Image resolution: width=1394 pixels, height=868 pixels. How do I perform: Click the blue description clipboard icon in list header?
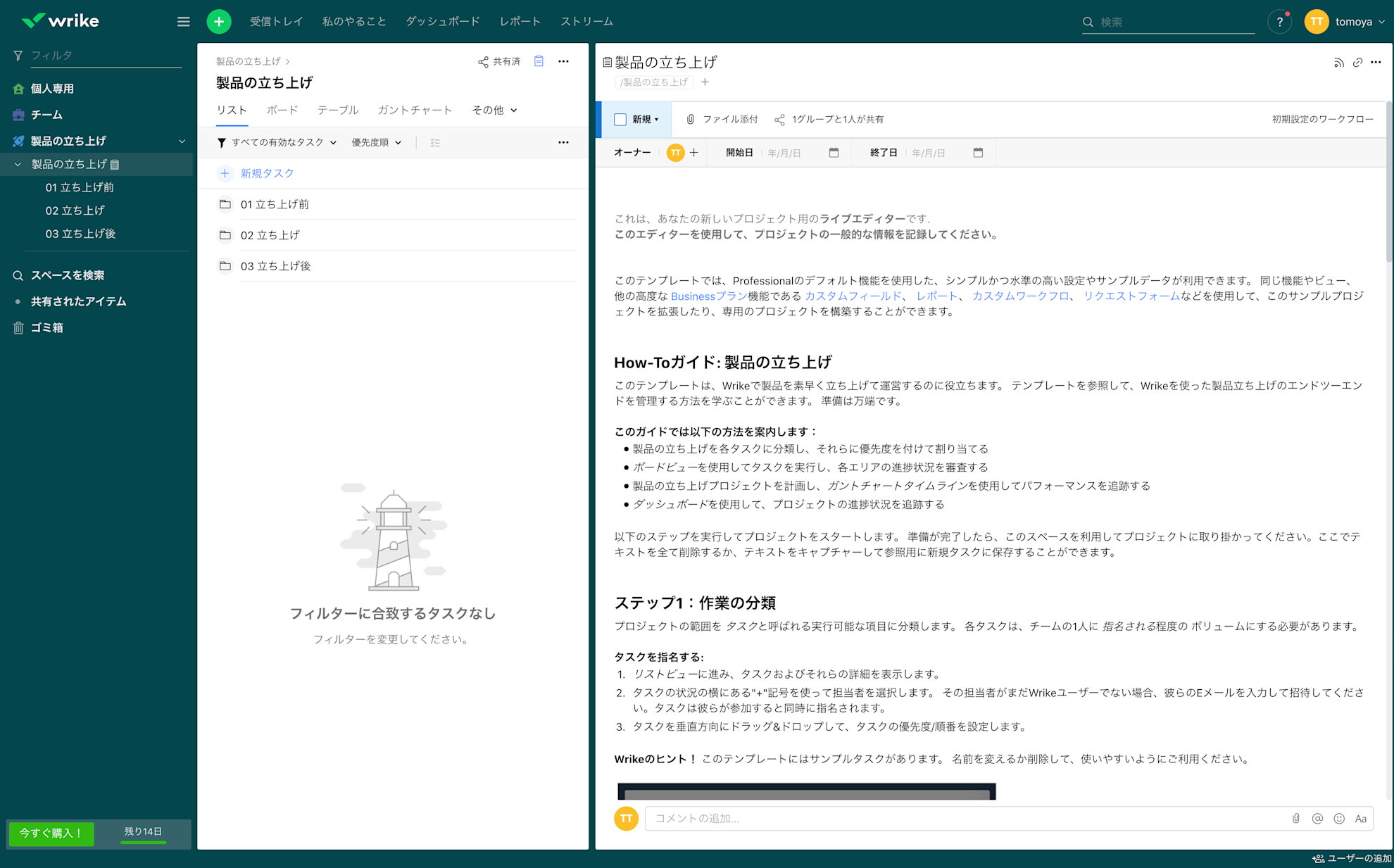(539, 61)
